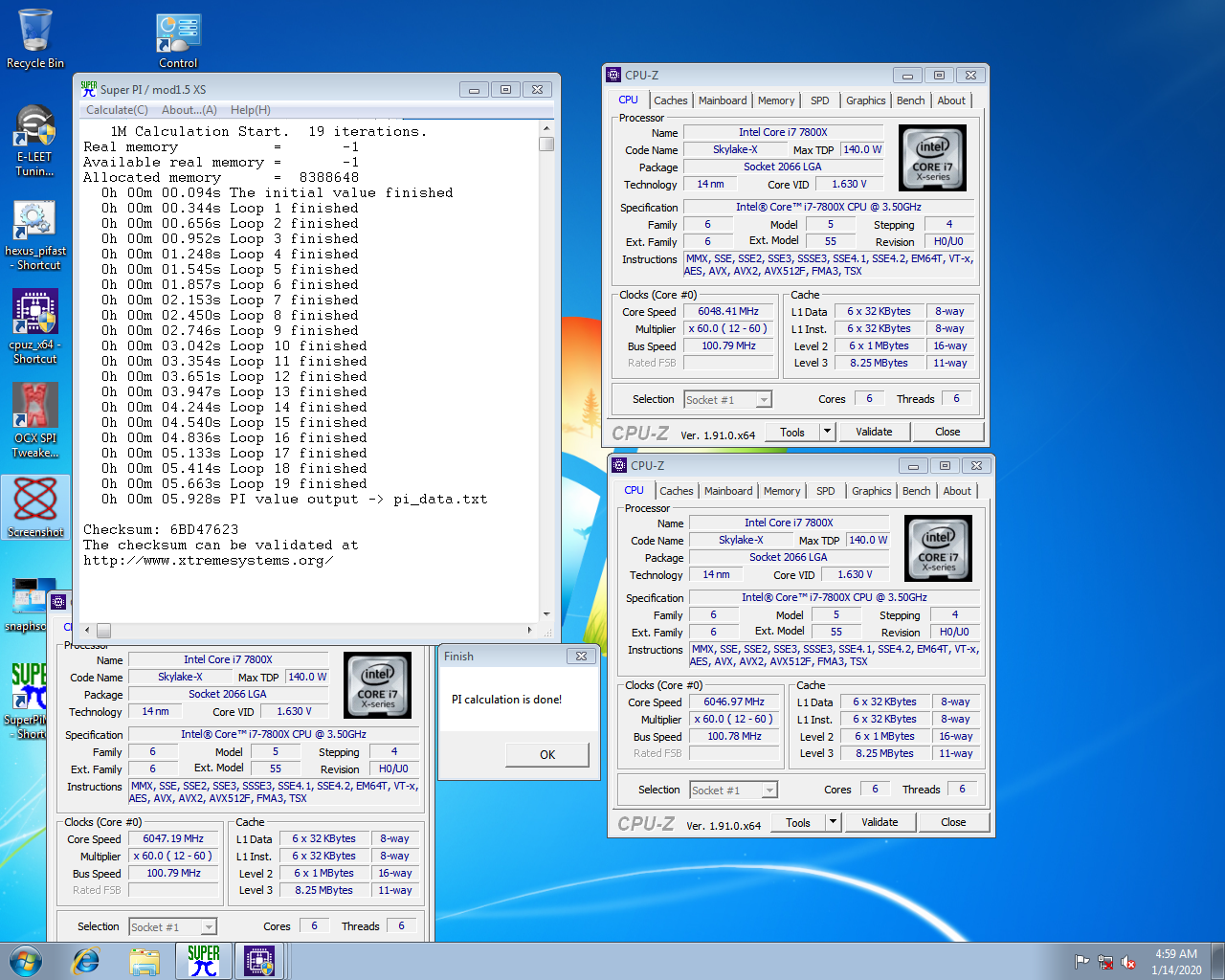Open Graphics tab in top CPU-Z
Screen dimensions: 1225x980
point(866,100)
